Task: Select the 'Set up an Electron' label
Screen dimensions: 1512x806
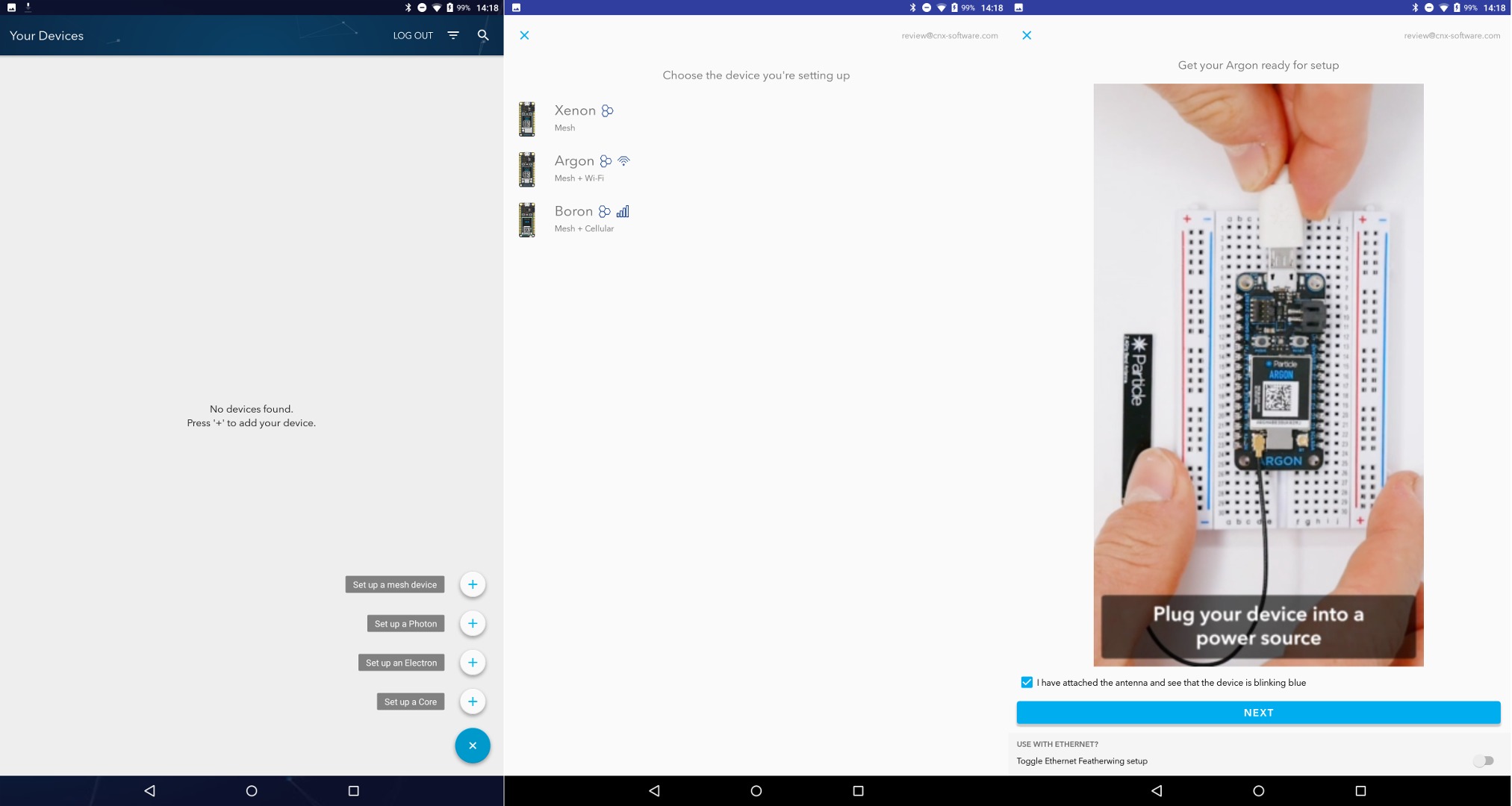Action: (x=401, y=663)
